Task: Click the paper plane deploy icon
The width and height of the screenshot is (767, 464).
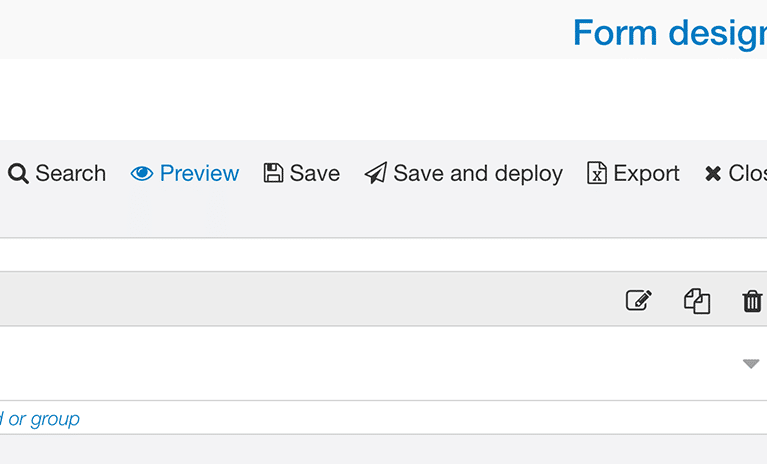Action: (376, 173)
